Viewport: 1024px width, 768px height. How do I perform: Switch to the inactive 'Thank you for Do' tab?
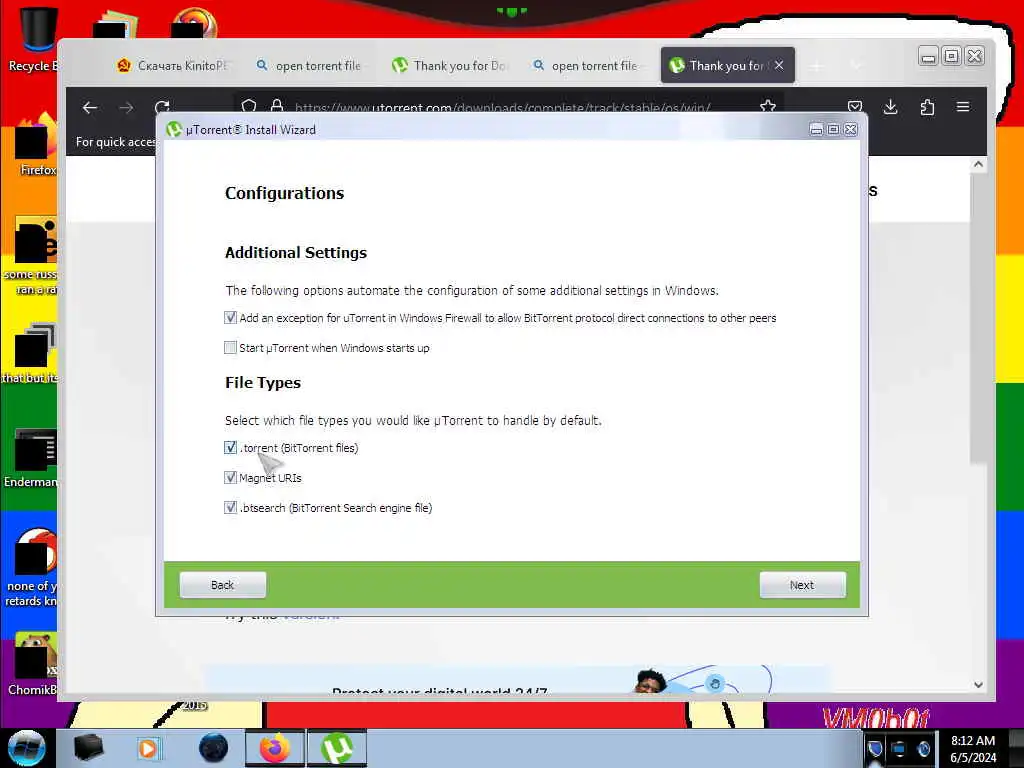pyautogui.click(x=449, y=65)
